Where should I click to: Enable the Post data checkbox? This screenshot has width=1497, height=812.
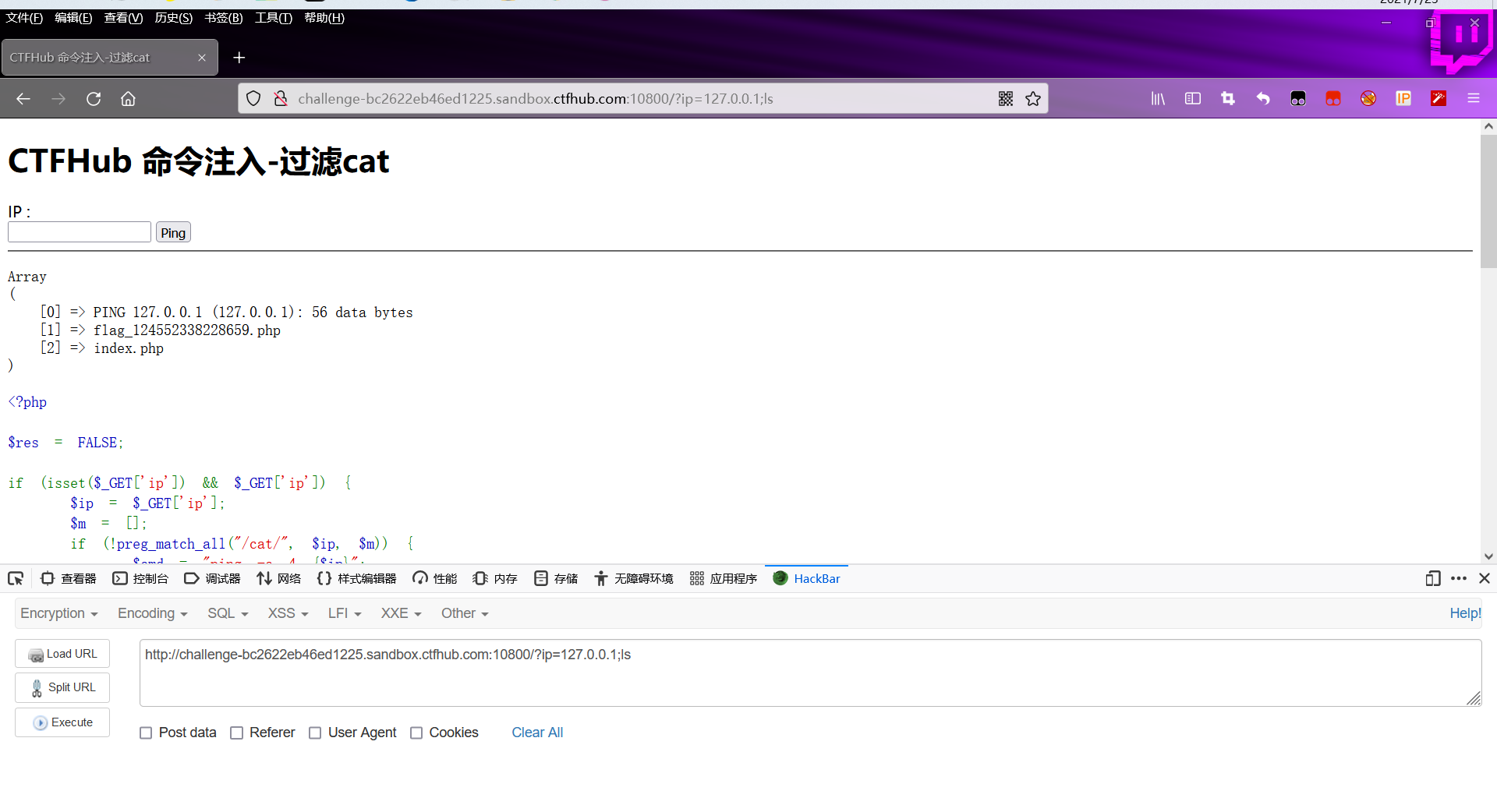(x=146, y=733)
